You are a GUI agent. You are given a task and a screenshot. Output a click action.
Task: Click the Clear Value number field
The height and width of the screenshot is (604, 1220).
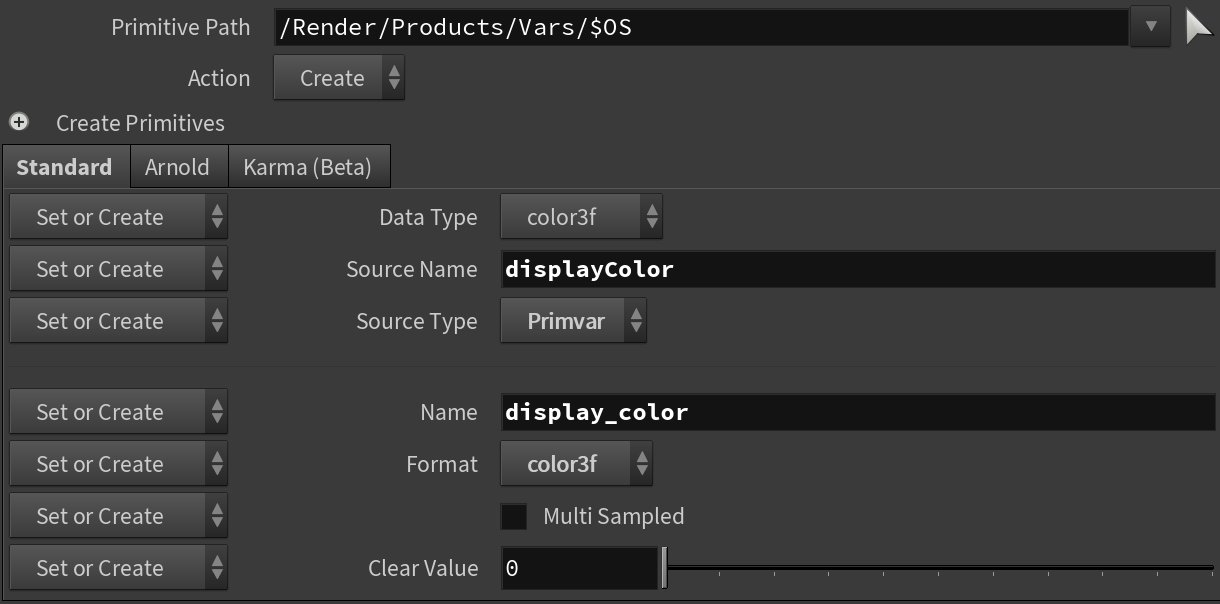[x=578, y=568]
